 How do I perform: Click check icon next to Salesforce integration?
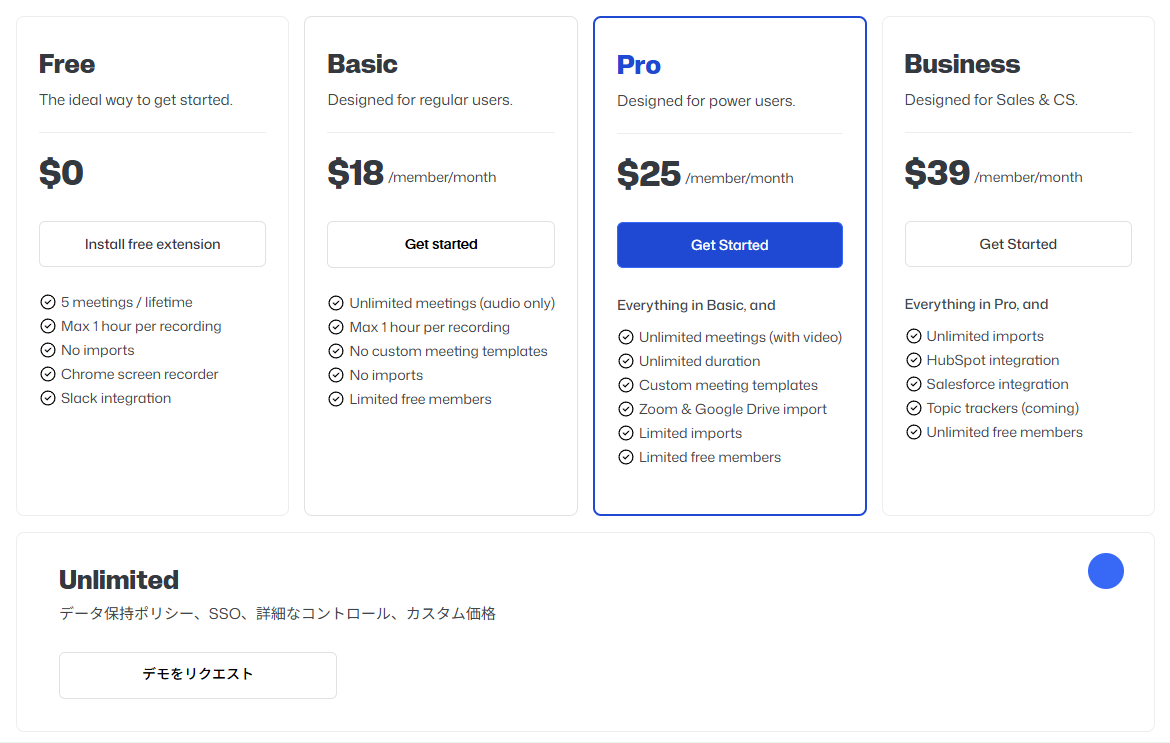click(914, 384)
